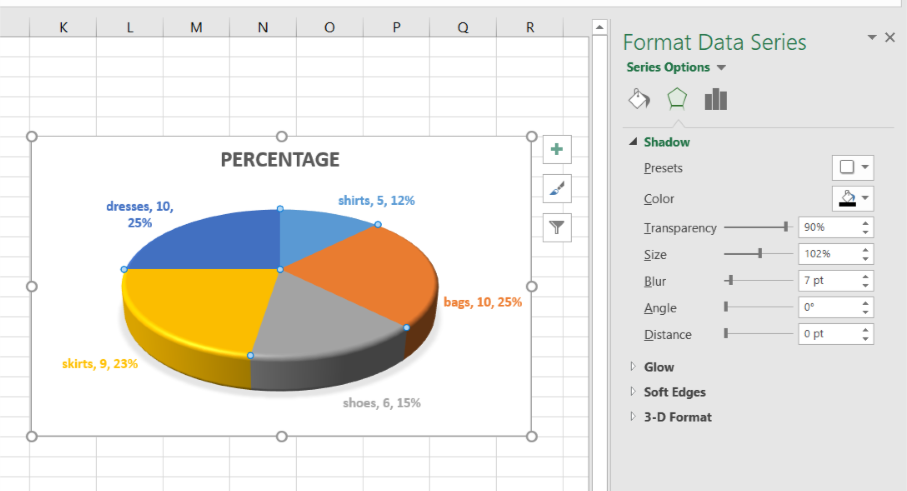This screenshot has height=491, width=907.
Task: Open task pane options arrow
Action: tap(872, 38)
